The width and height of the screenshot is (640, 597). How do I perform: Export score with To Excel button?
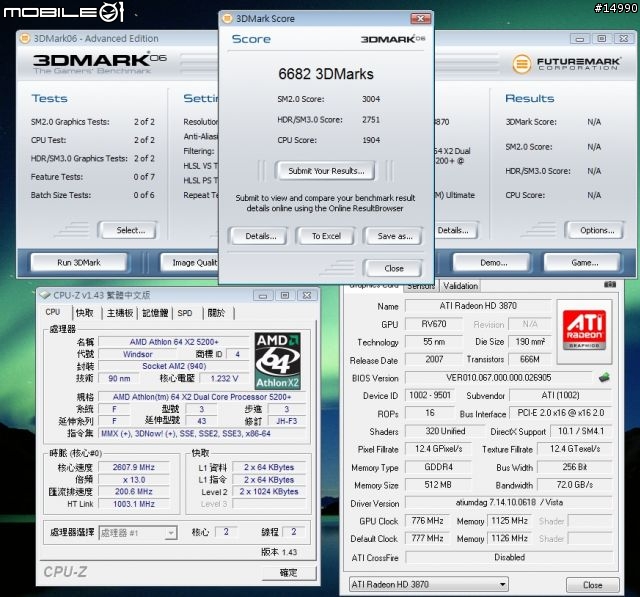(326, 236)
